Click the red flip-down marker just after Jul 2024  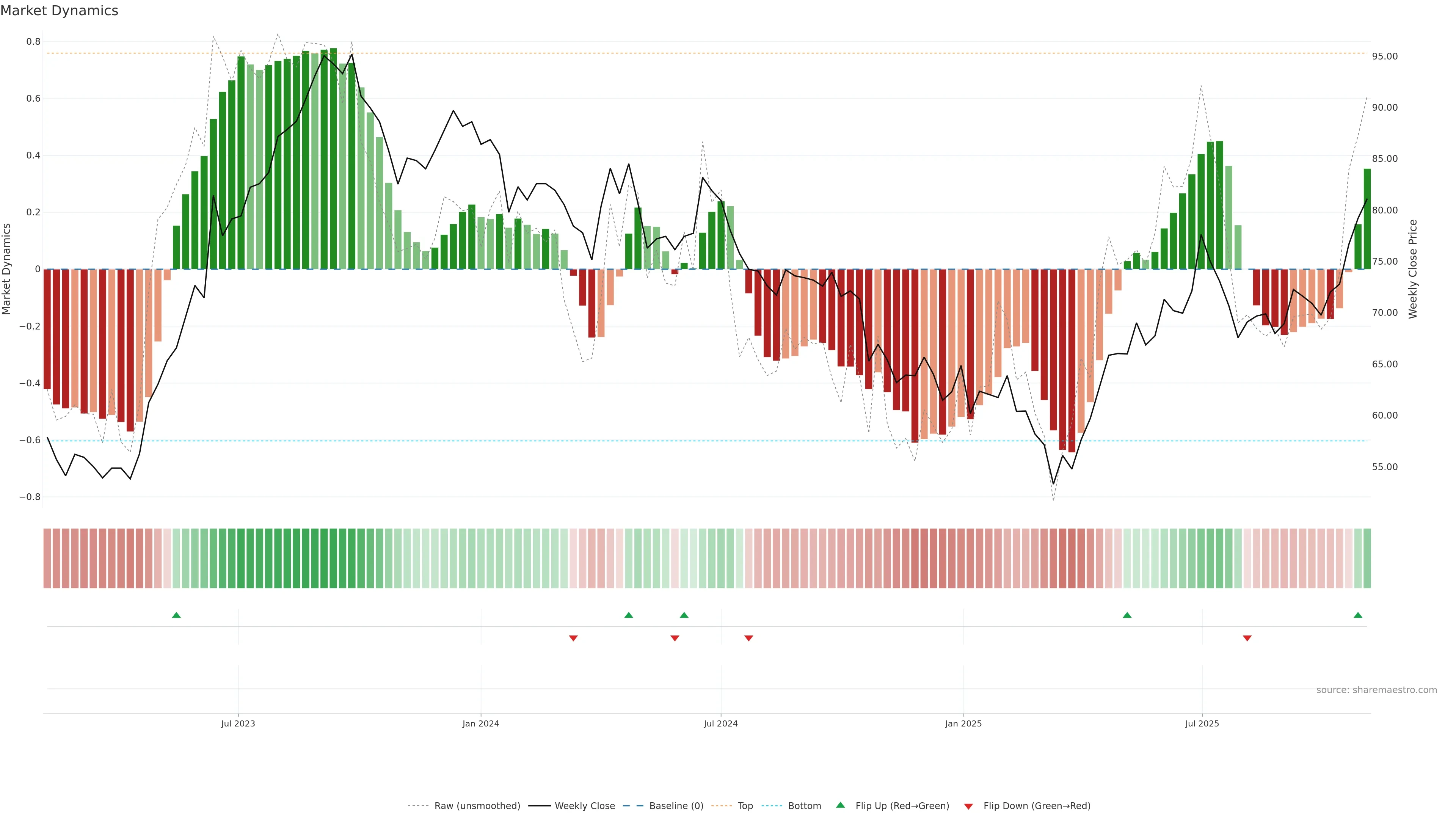(749, 638)
